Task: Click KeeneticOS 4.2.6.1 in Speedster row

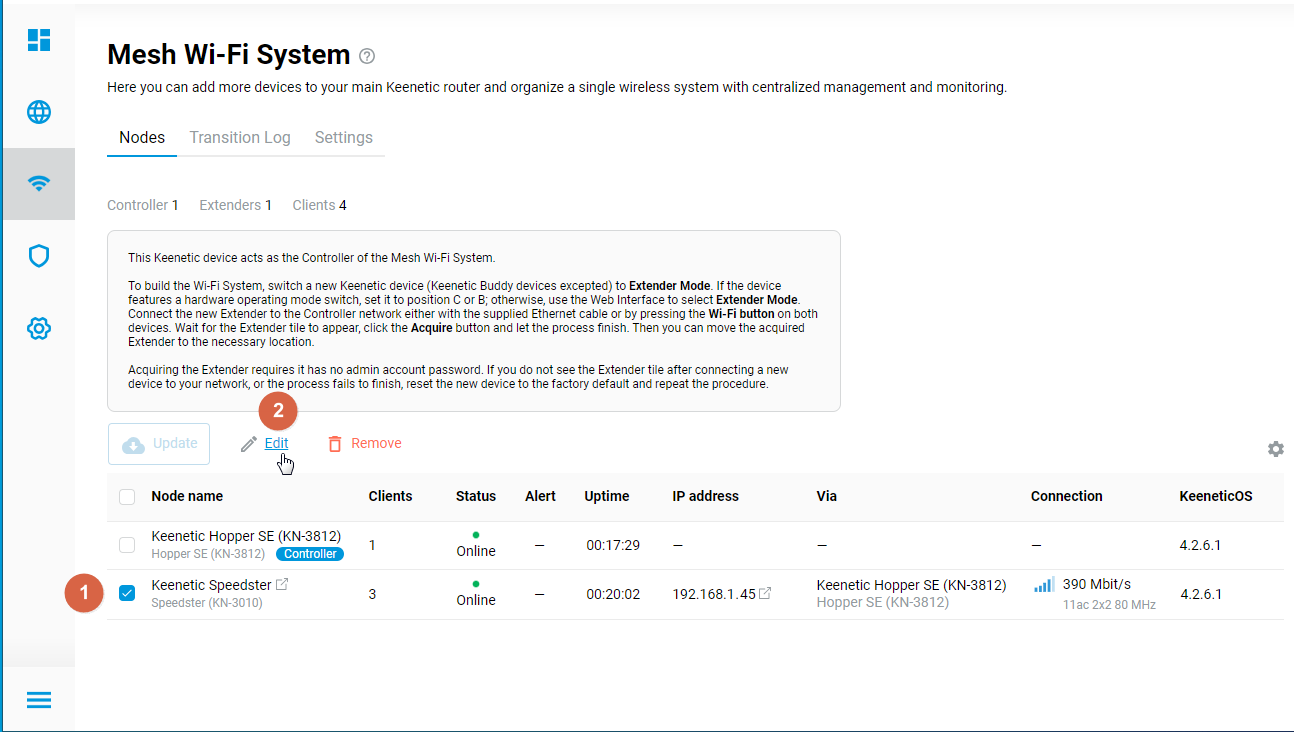Action: tap(1201, 594)
